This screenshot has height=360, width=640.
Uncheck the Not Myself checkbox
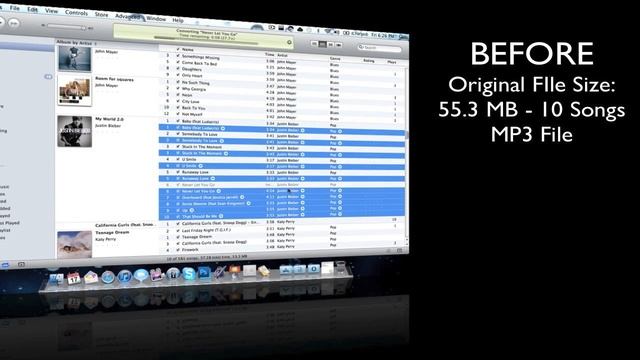coord(178,114)
